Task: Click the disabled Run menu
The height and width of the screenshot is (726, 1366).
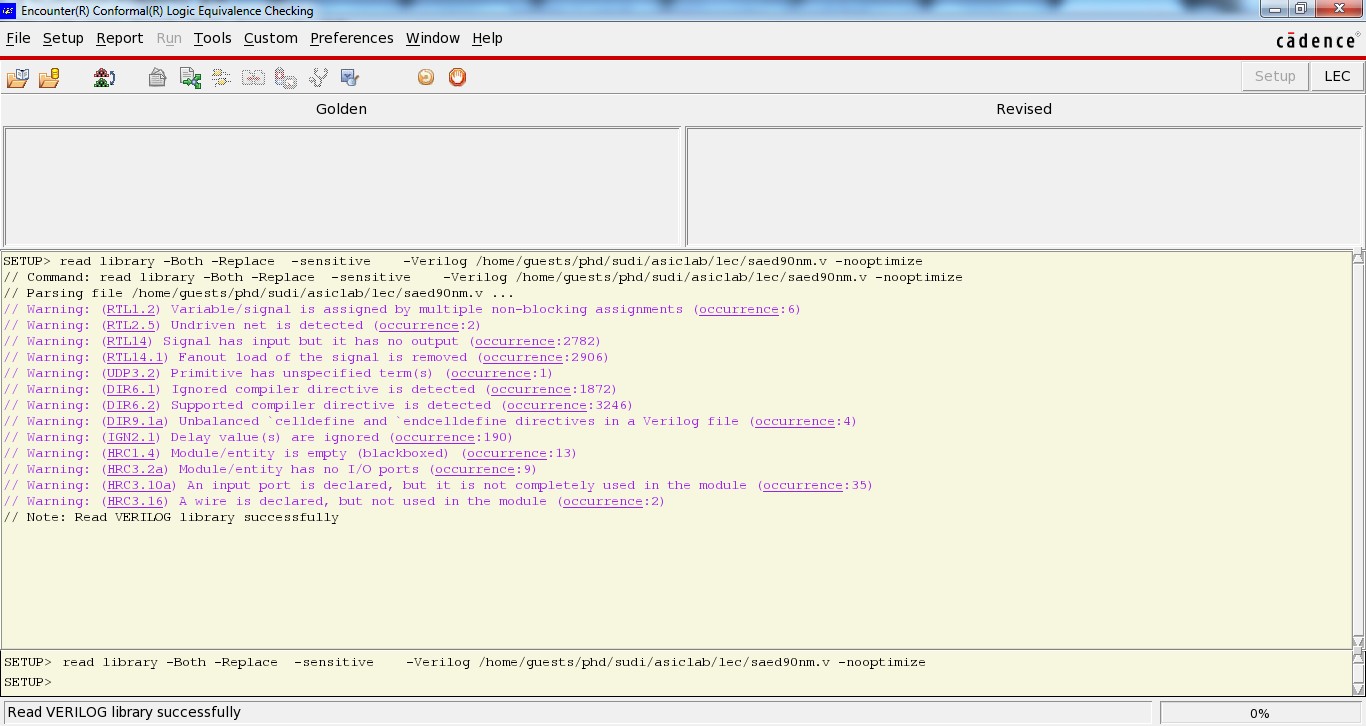Action: click(169, 38)
